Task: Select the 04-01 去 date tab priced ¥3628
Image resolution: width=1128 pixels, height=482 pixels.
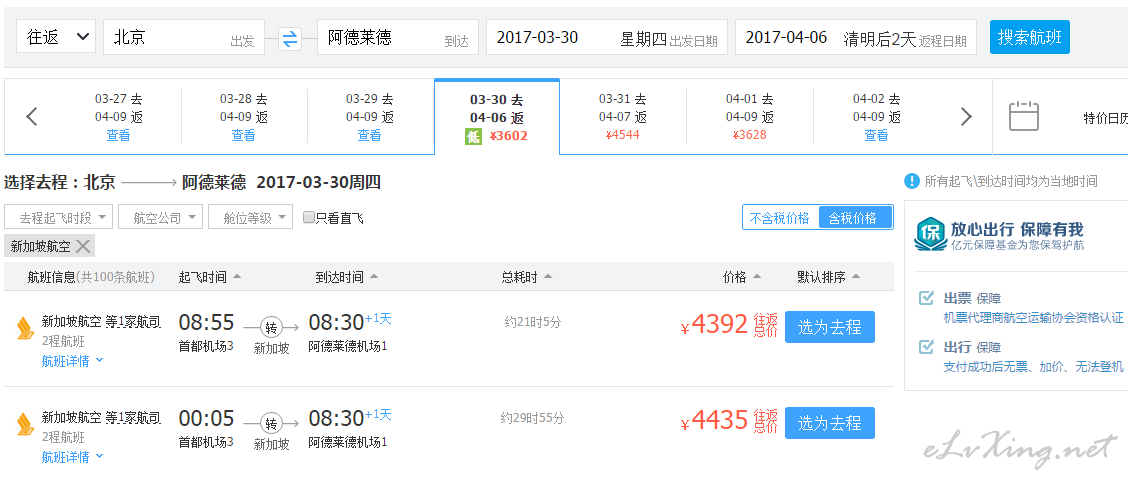Action: 750,117
